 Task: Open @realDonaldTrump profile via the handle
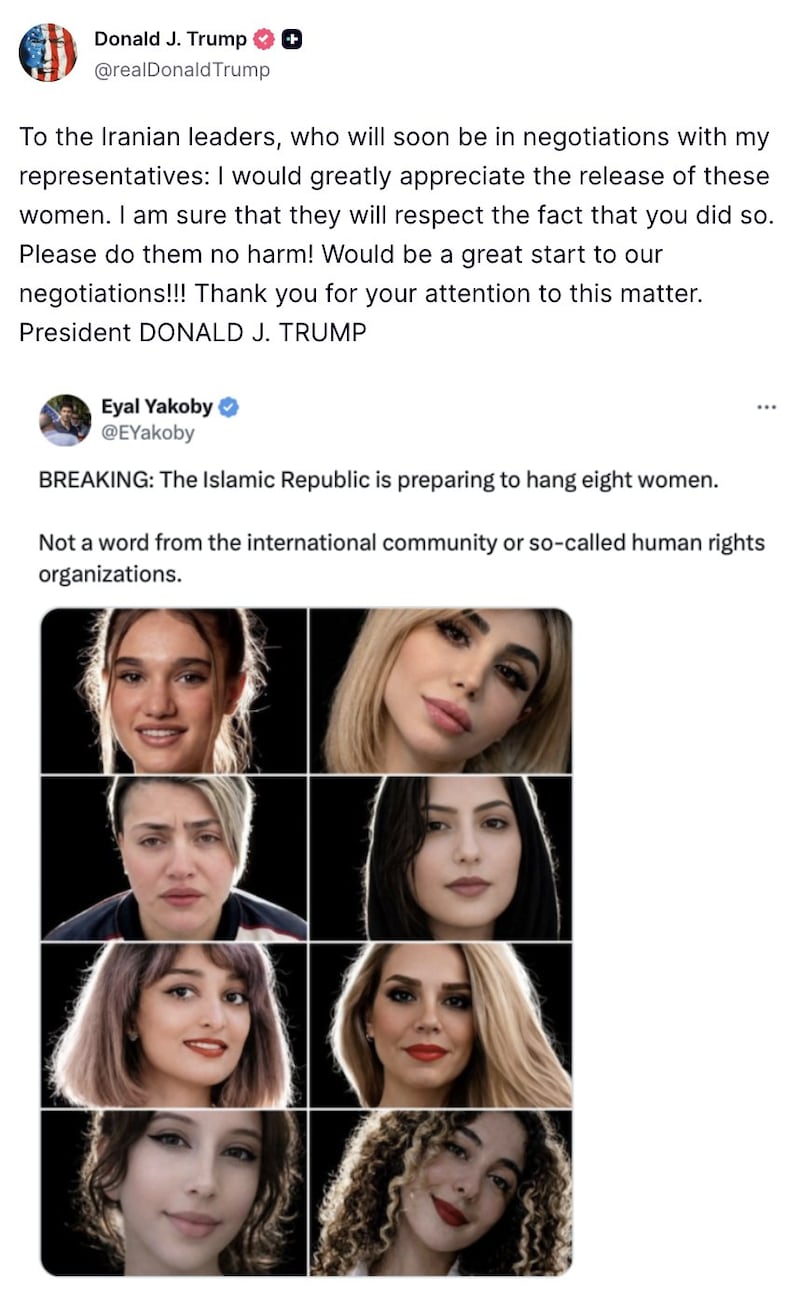[180, 70]
